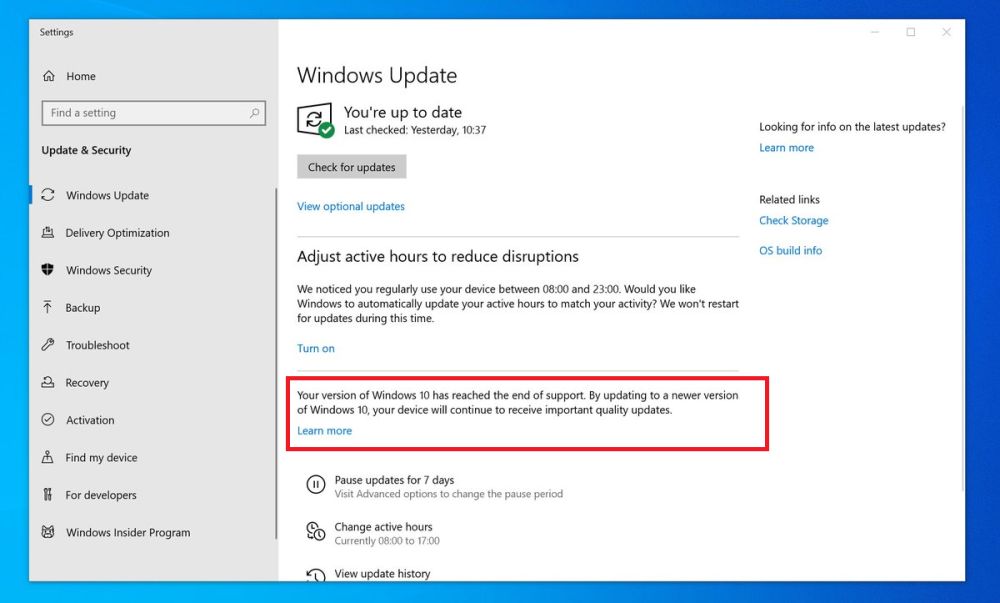1000x603 pixels.
Task: Click the Delivery Optimization icon
Action: [x=48, y=233]
